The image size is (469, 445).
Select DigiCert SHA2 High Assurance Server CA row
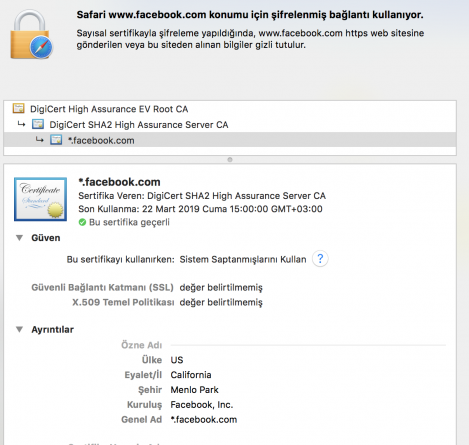point(230,124)
